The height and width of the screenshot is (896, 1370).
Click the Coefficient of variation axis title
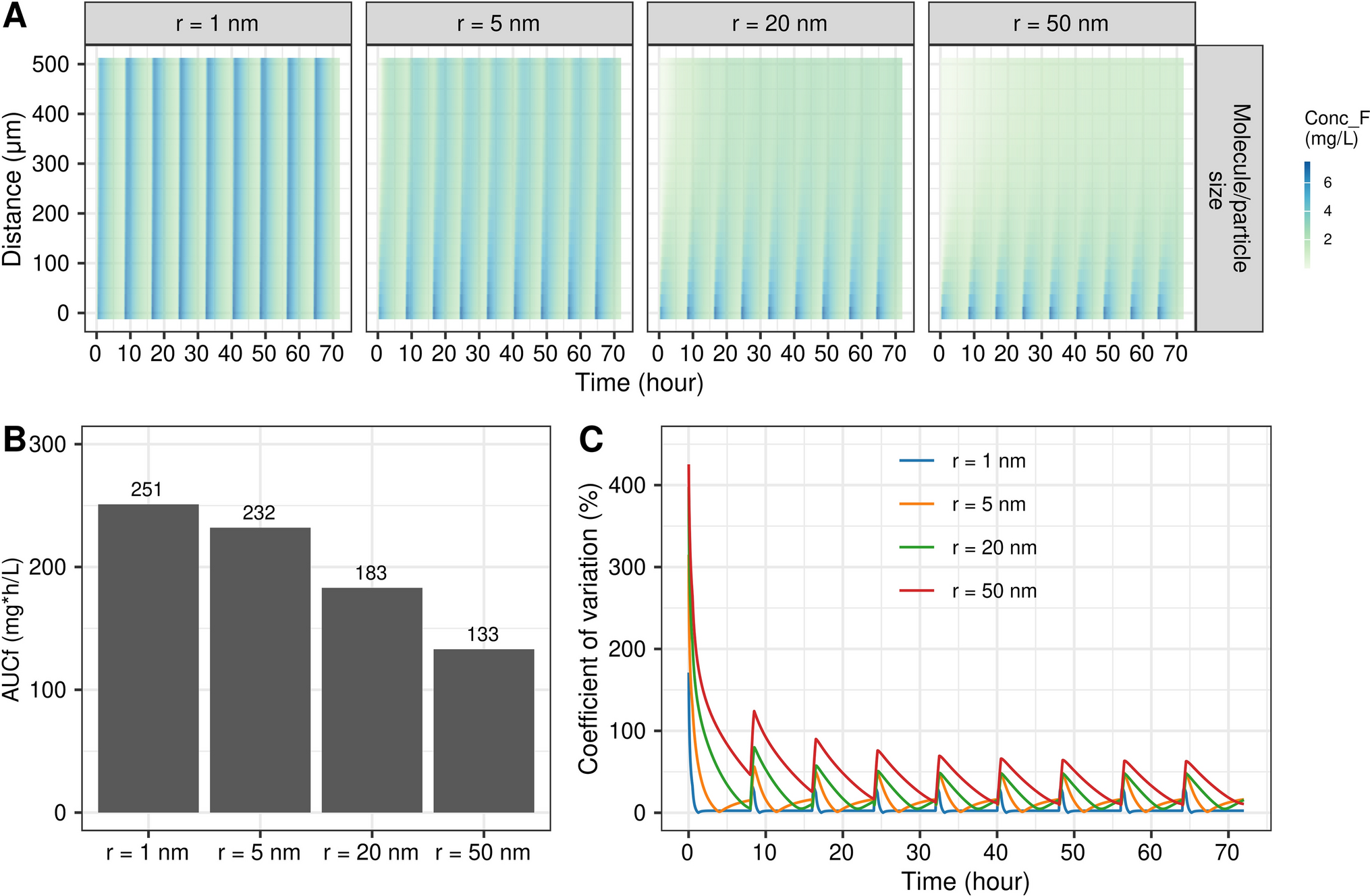(588, 629)
